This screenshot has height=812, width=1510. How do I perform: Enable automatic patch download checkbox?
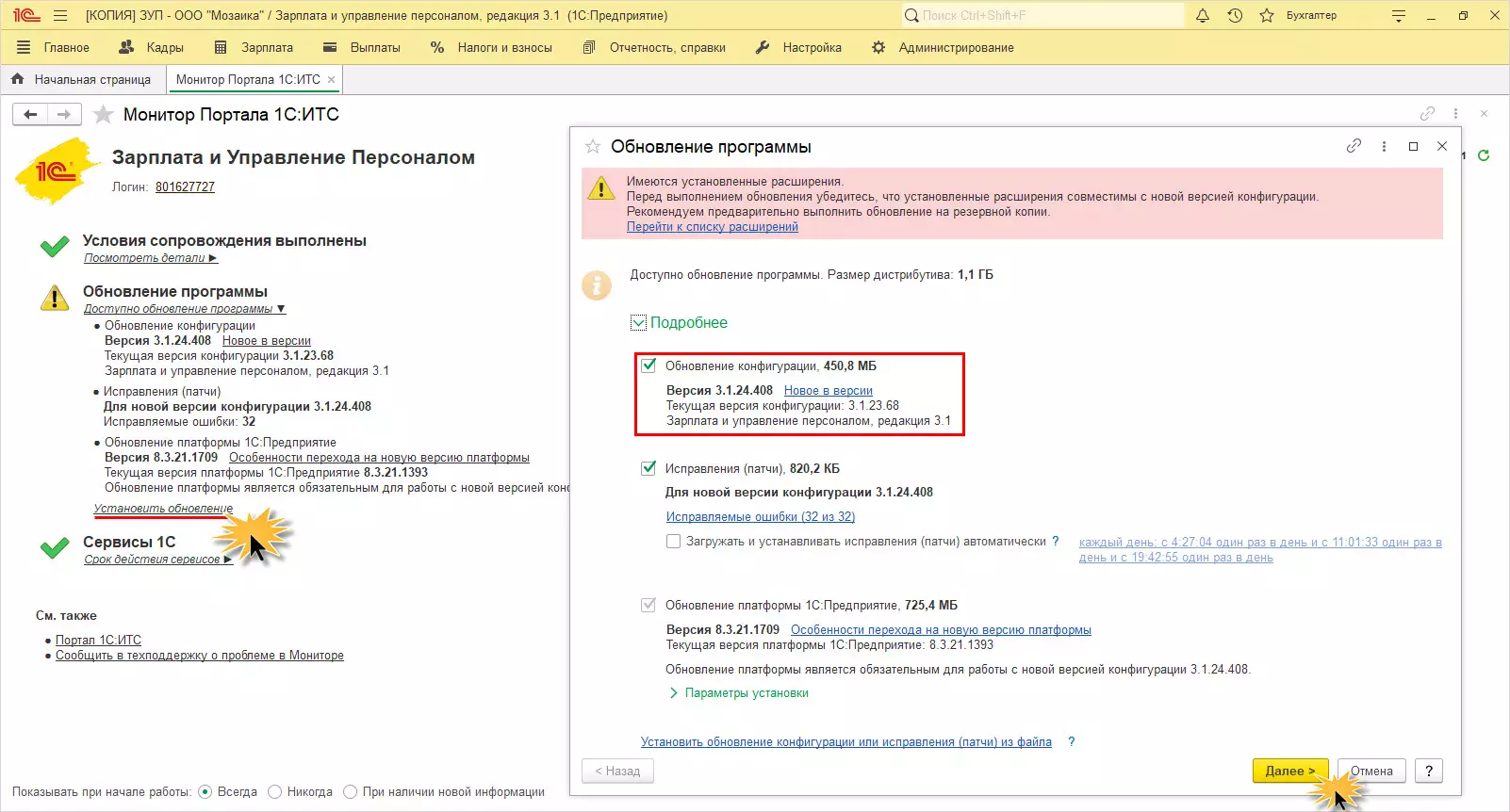673,542
